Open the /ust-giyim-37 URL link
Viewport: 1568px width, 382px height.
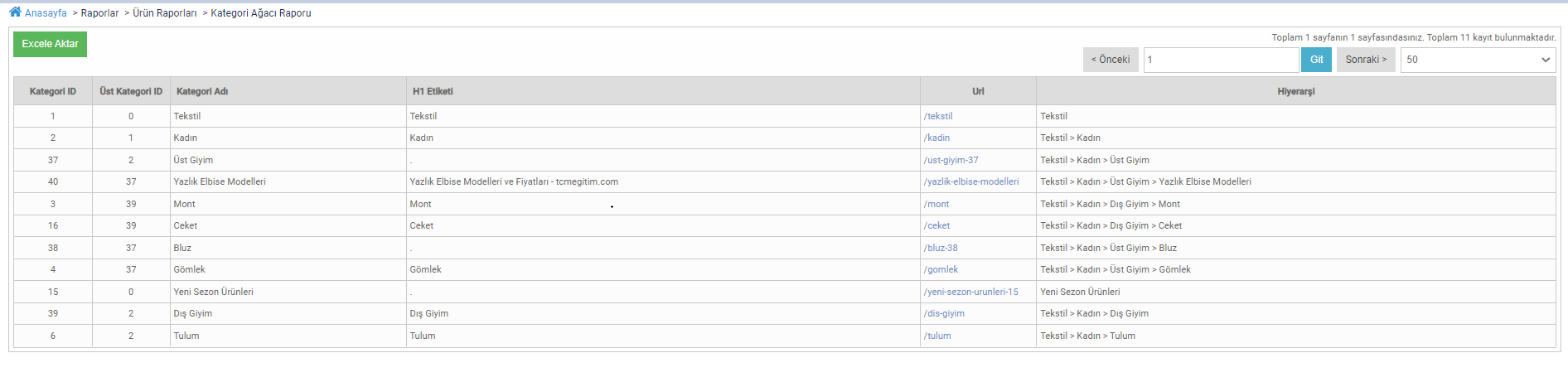tap(951, 160)
